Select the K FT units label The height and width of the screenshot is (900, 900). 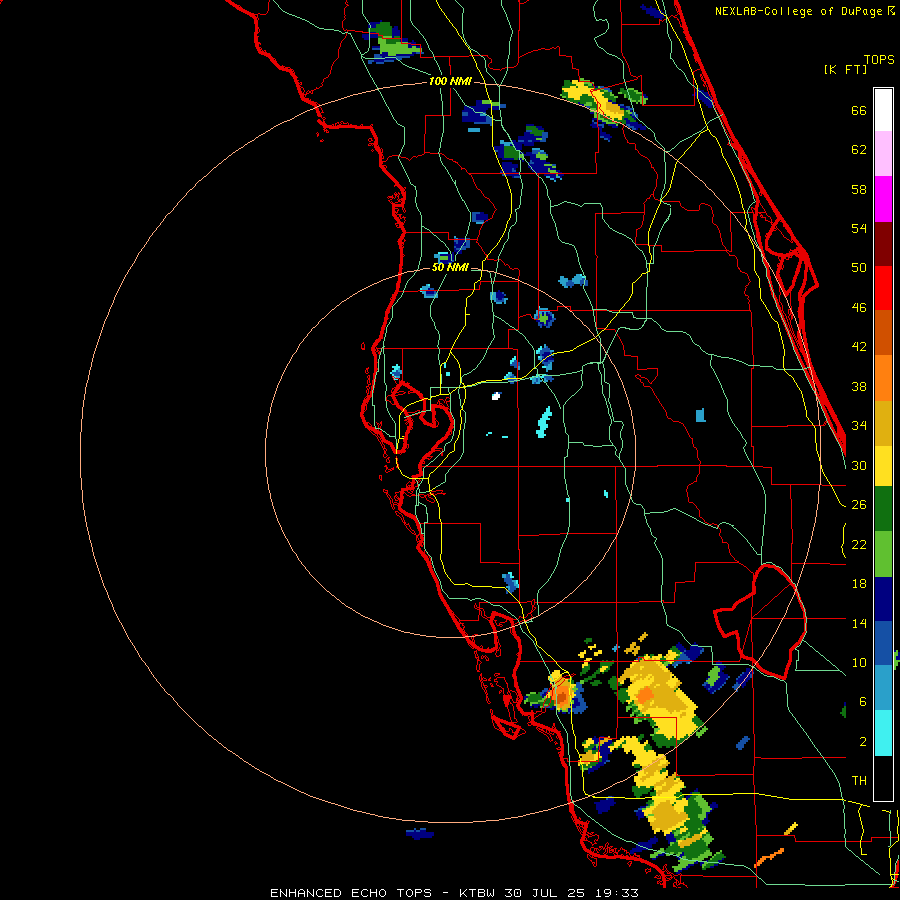[x=845, y=69]
